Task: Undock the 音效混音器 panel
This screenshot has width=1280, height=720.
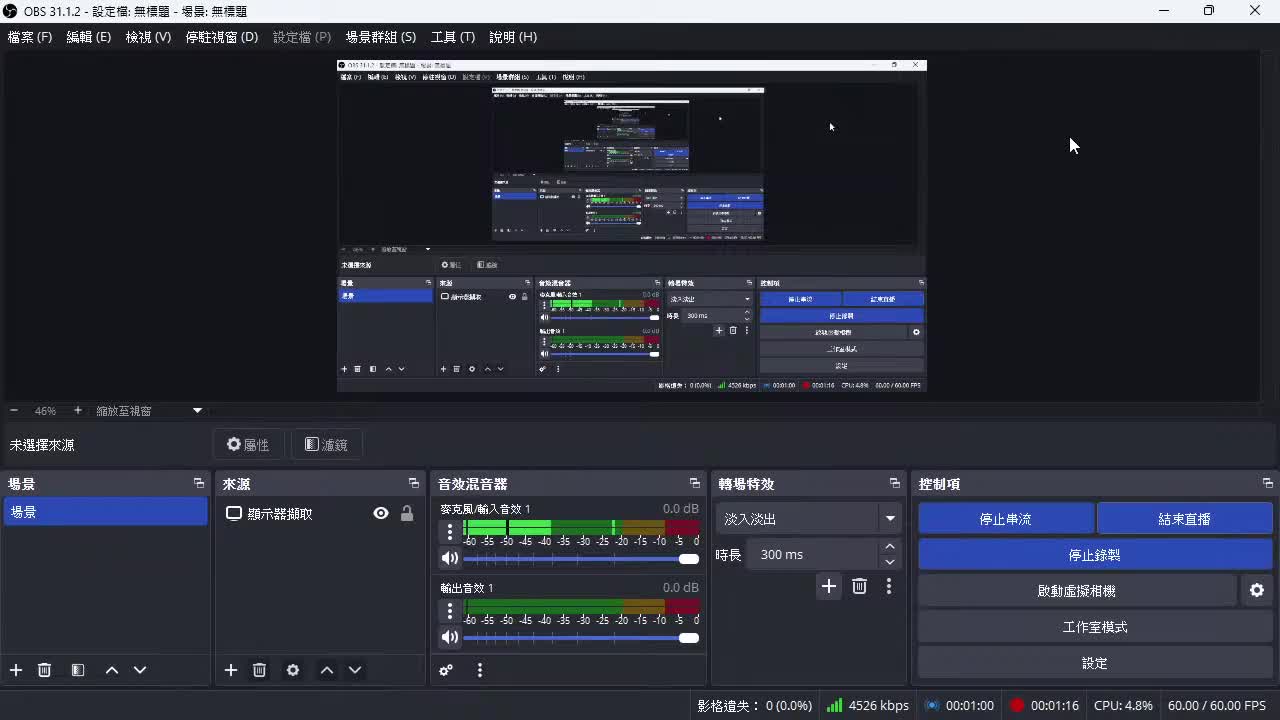Action: 695,483
